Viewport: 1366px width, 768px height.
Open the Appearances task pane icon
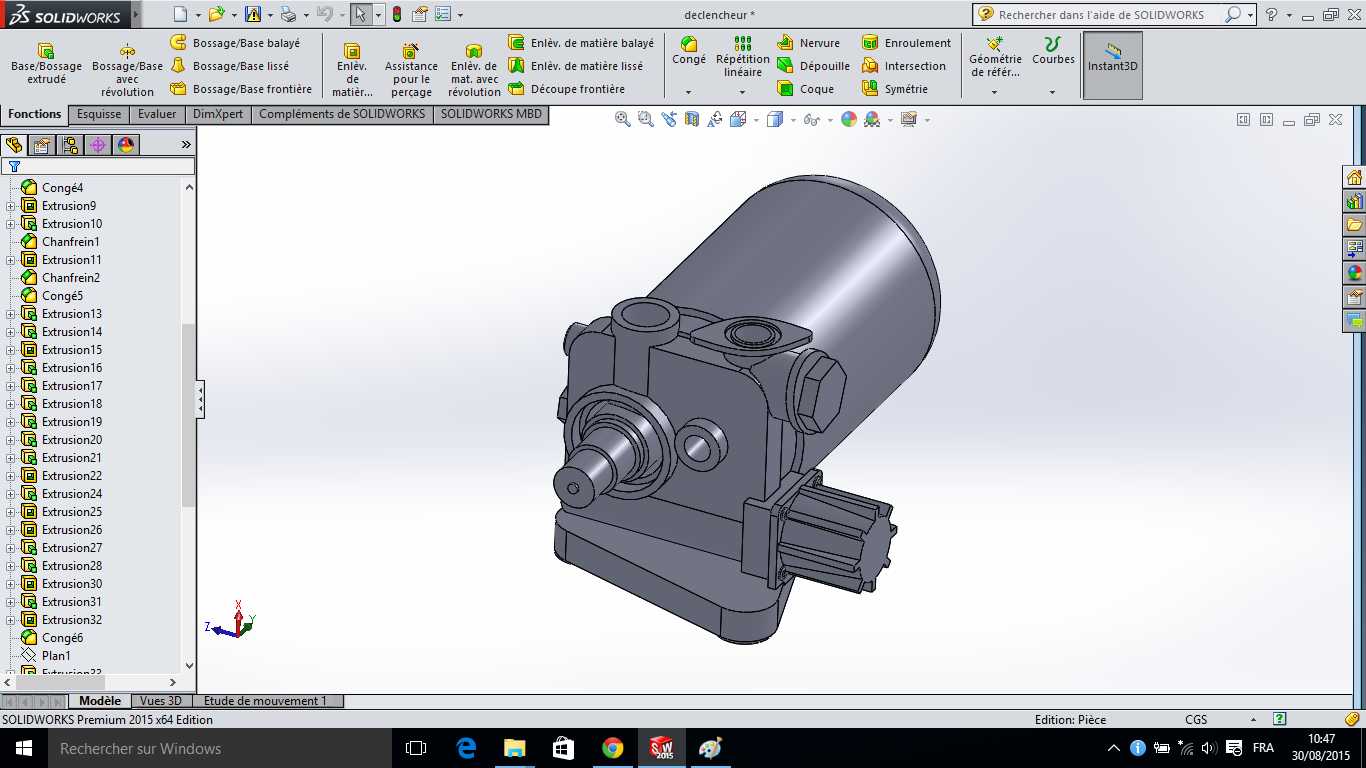point(1355,273)
